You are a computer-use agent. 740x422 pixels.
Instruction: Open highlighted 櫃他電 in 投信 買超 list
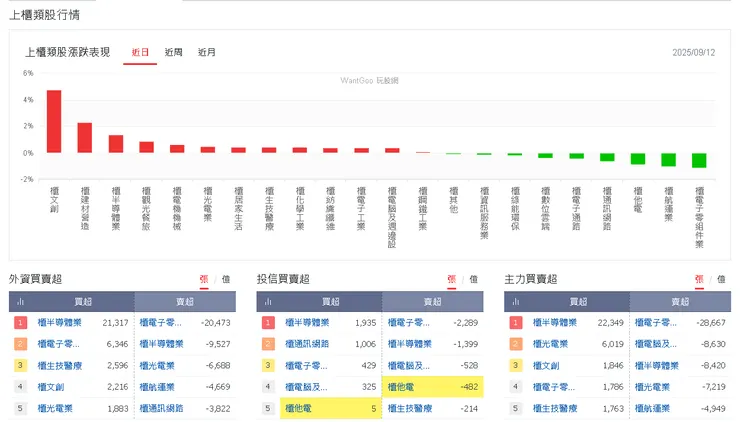pyautogui.click(x=298, y=409)
